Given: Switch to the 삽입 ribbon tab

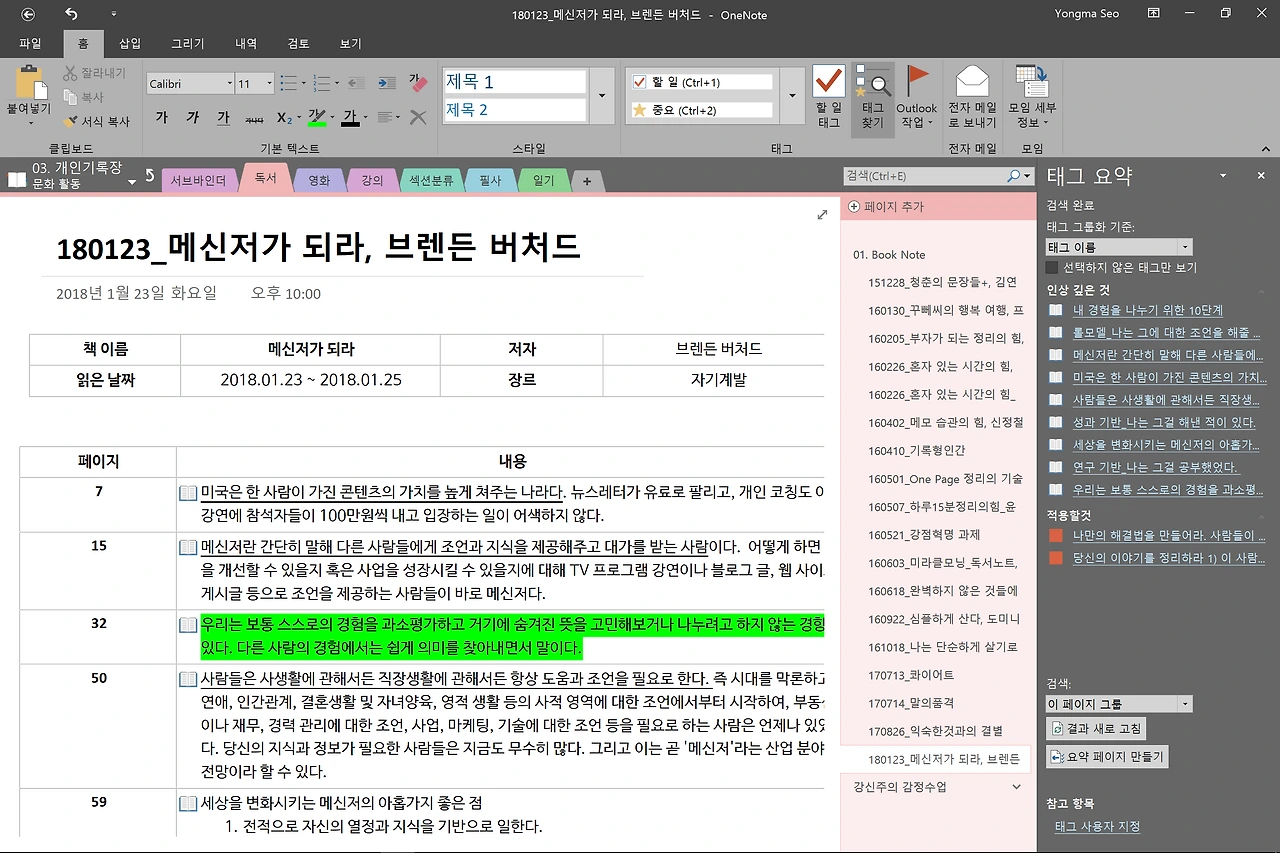Looking at the screenshot, I should click(x=130, y=44).
